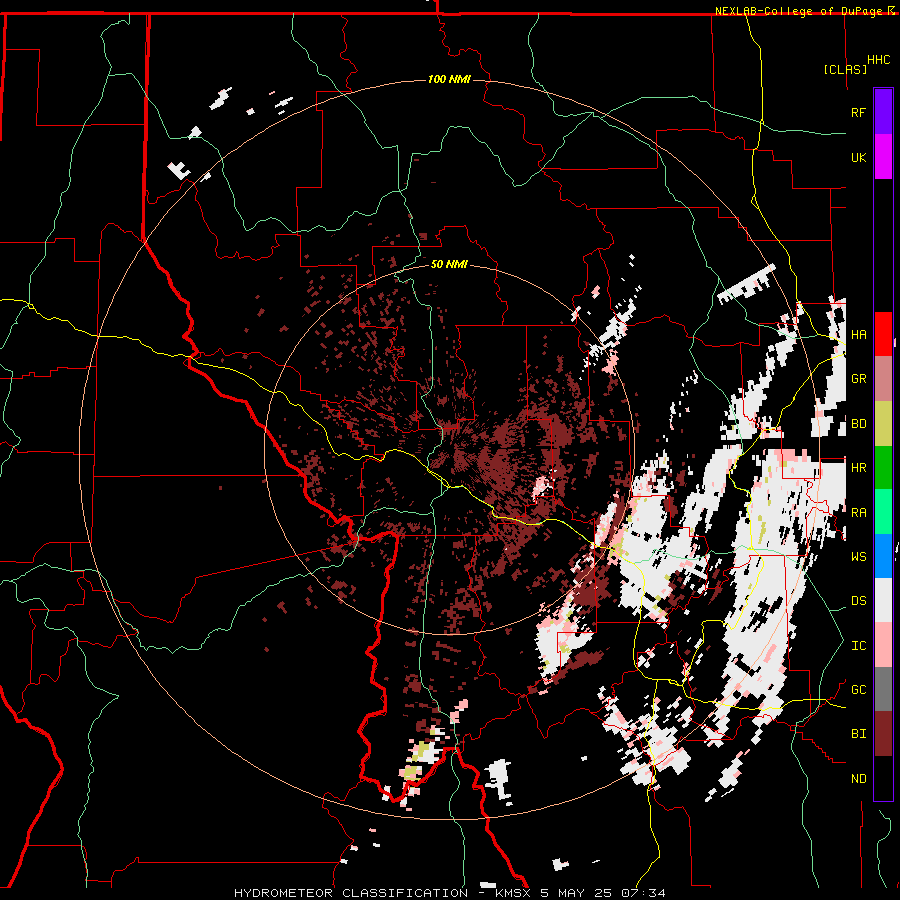Click the NEXLAB-College of DuPage credit text
The image size is (900, 900).
pyautogui.click(x=798, y=11)
